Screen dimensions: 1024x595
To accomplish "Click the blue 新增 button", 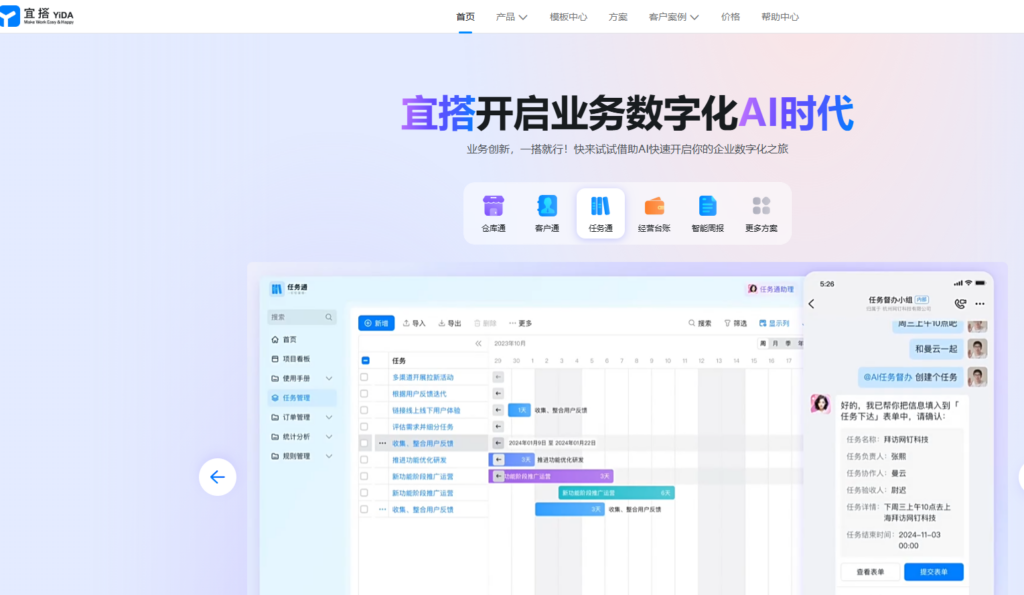I will click(375, 323).
